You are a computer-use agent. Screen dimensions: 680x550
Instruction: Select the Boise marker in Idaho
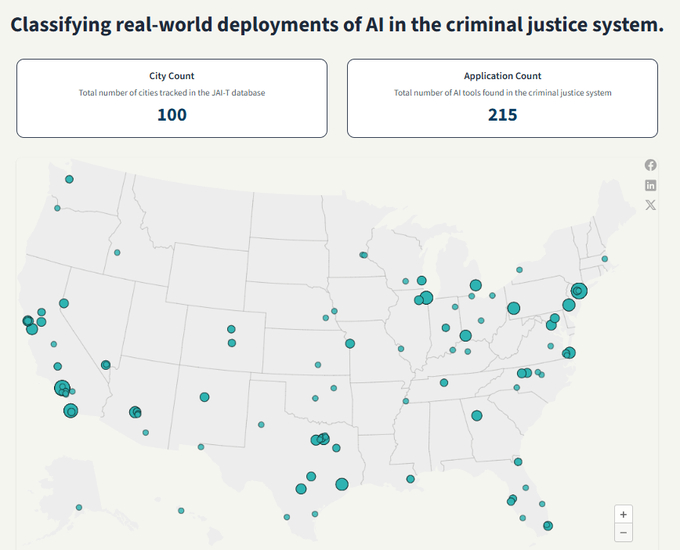click(x=117, y=253)
